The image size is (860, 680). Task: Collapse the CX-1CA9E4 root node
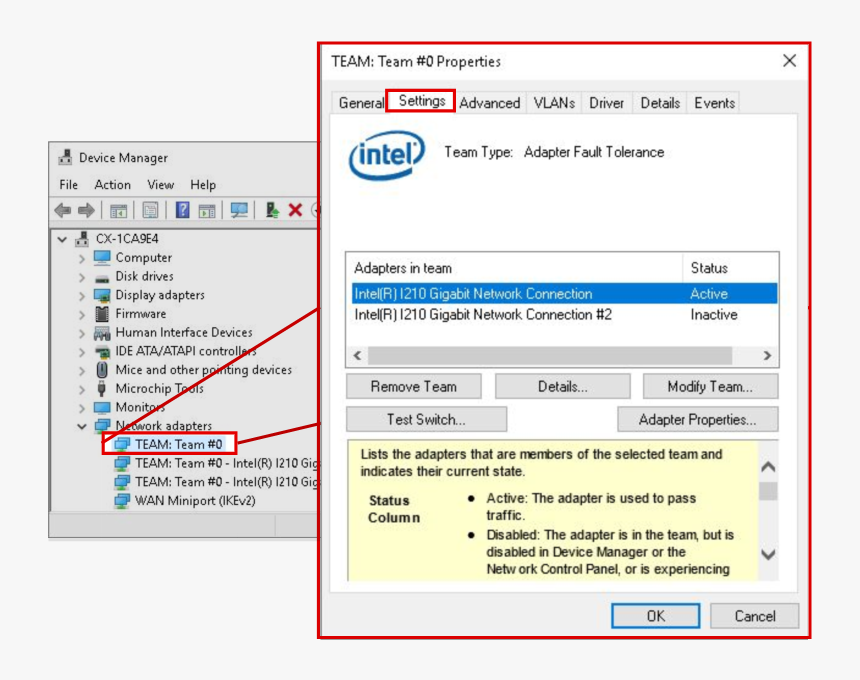pos(62,239)
